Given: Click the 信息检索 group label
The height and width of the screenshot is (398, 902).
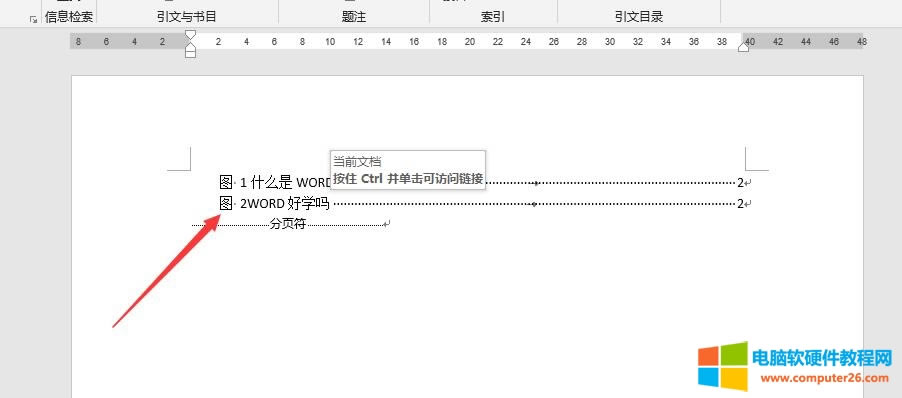Looking at the screenshot, I should (69, 17).
